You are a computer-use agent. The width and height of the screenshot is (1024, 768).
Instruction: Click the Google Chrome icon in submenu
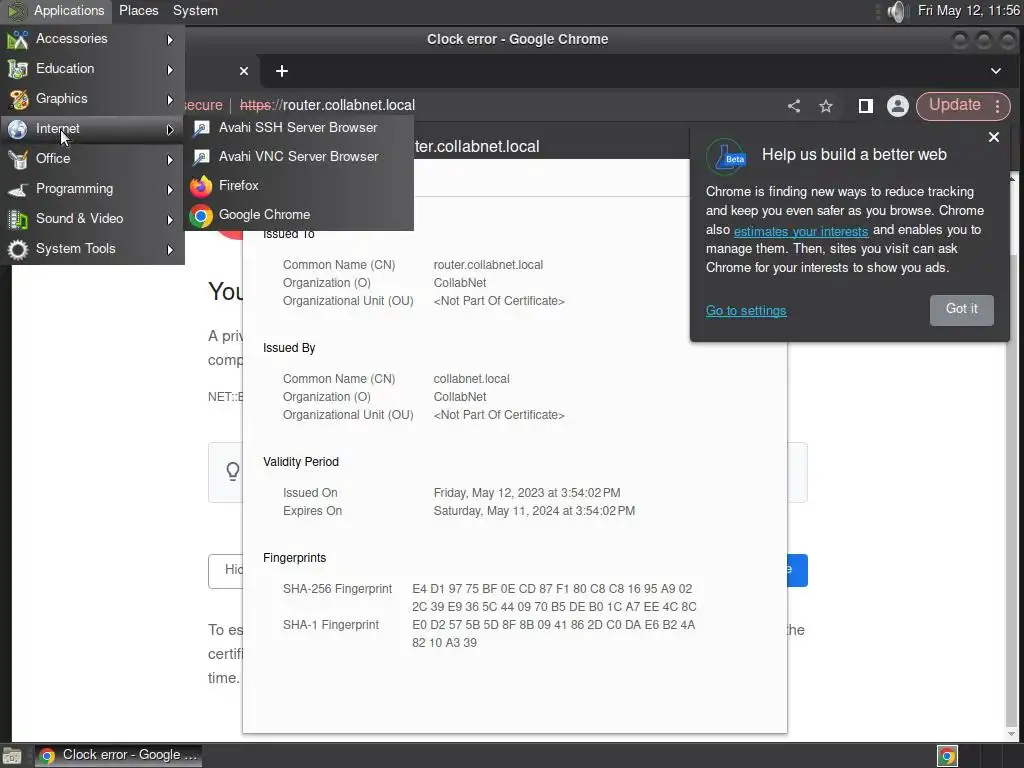(x=201, y=216)
